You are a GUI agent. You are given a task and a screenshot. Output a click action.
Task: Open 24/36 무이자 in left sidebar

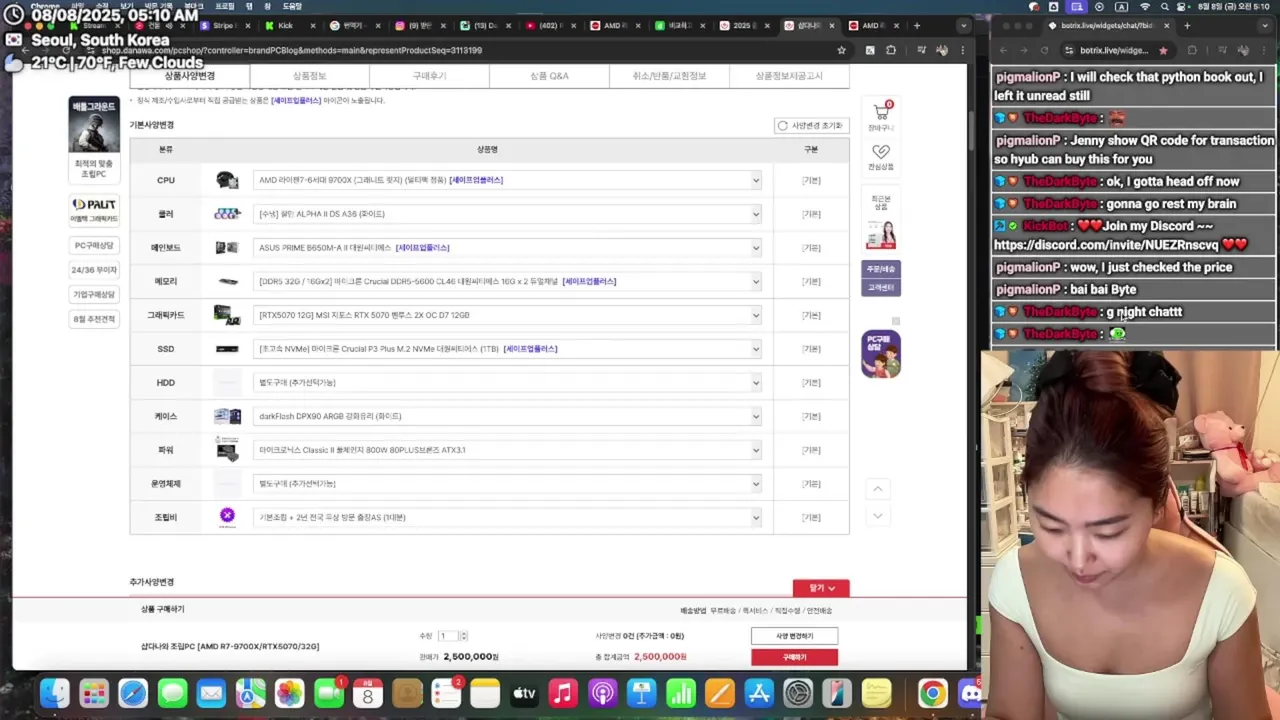94,270
